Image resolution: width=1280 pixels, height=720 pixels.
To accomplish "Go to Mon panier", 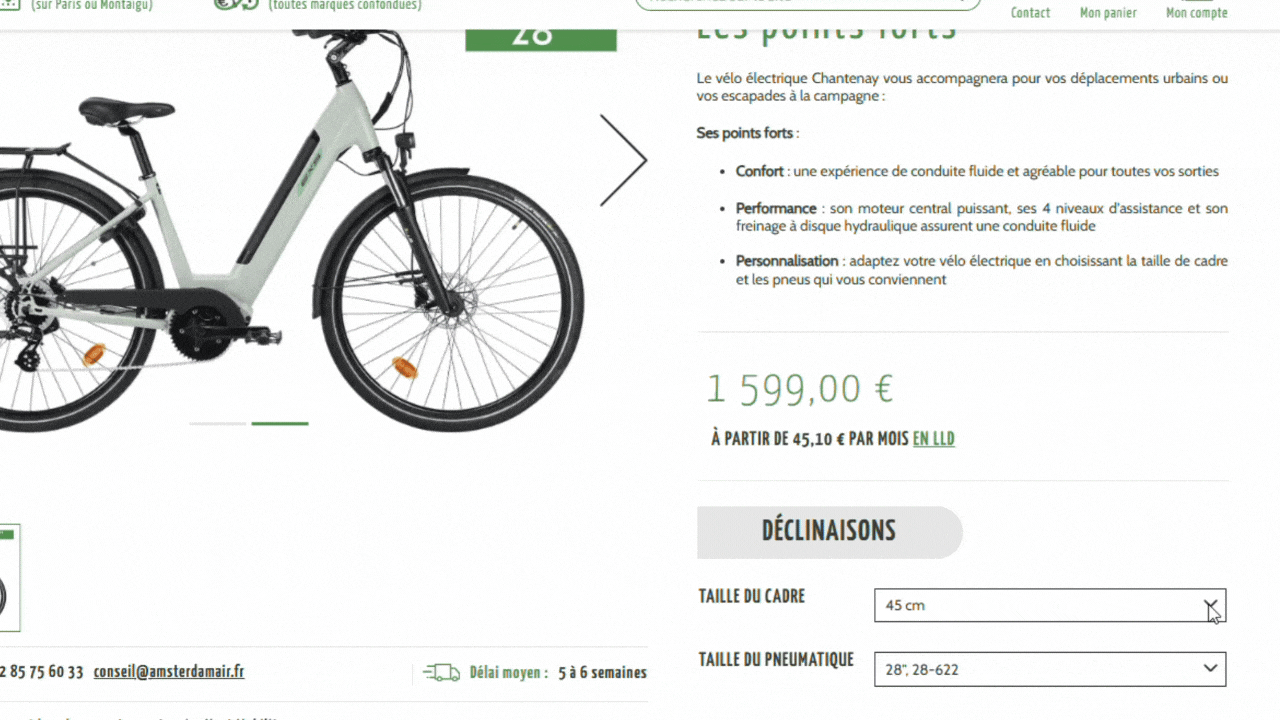I will point(1108,13).
